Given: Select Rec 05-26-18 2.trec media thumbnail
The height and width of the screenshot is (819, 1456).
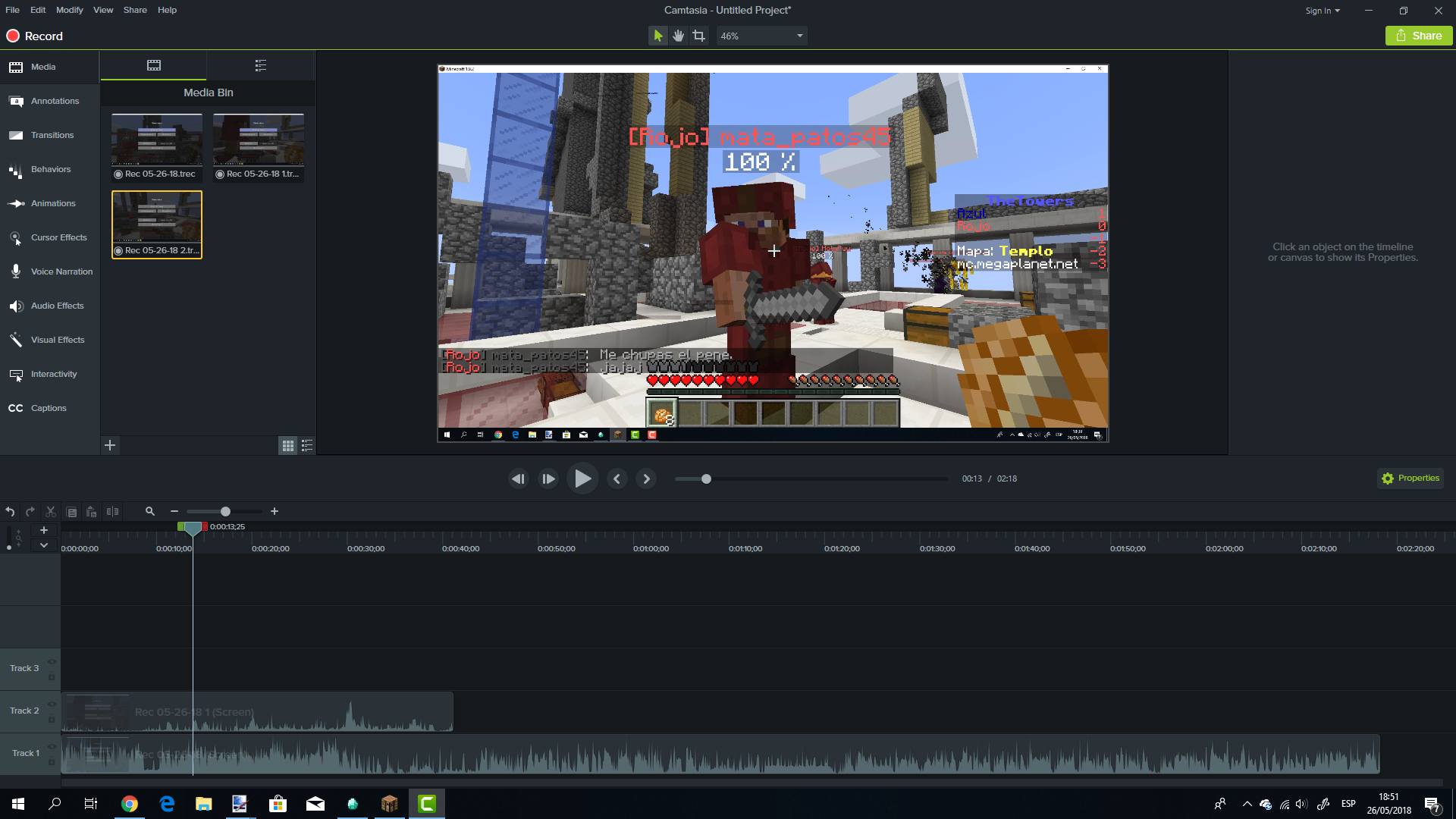Looking at the screenshot, I should 157,224.
